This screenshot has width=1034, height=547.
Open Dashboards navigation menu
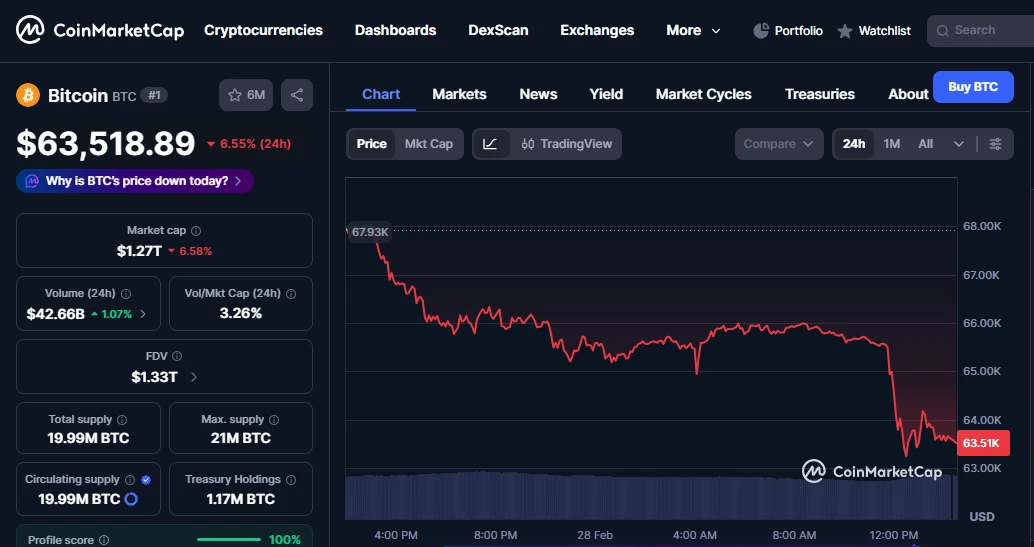(x=396, y=30)
